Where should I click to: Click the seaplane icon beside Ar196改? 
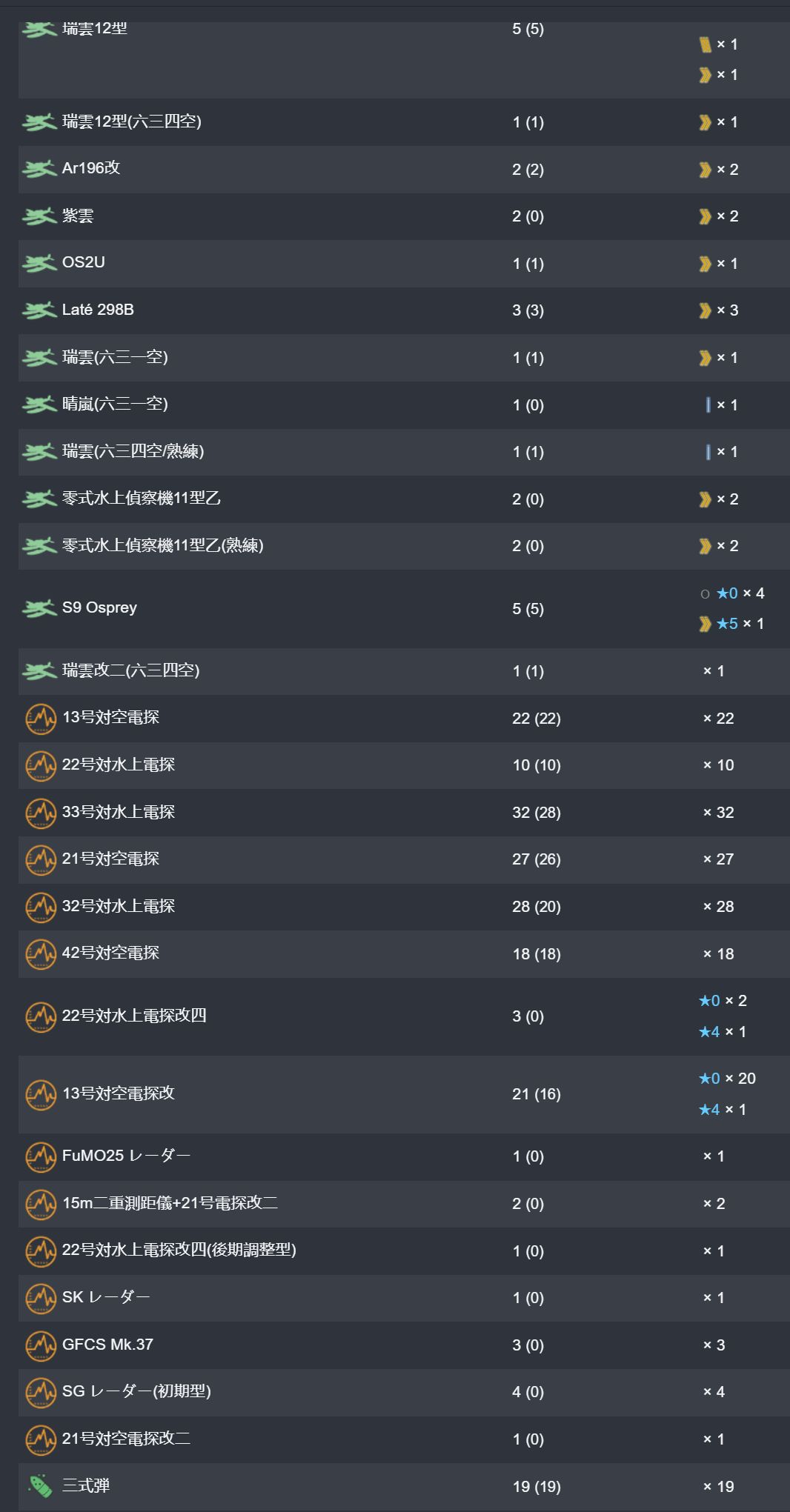39,169
